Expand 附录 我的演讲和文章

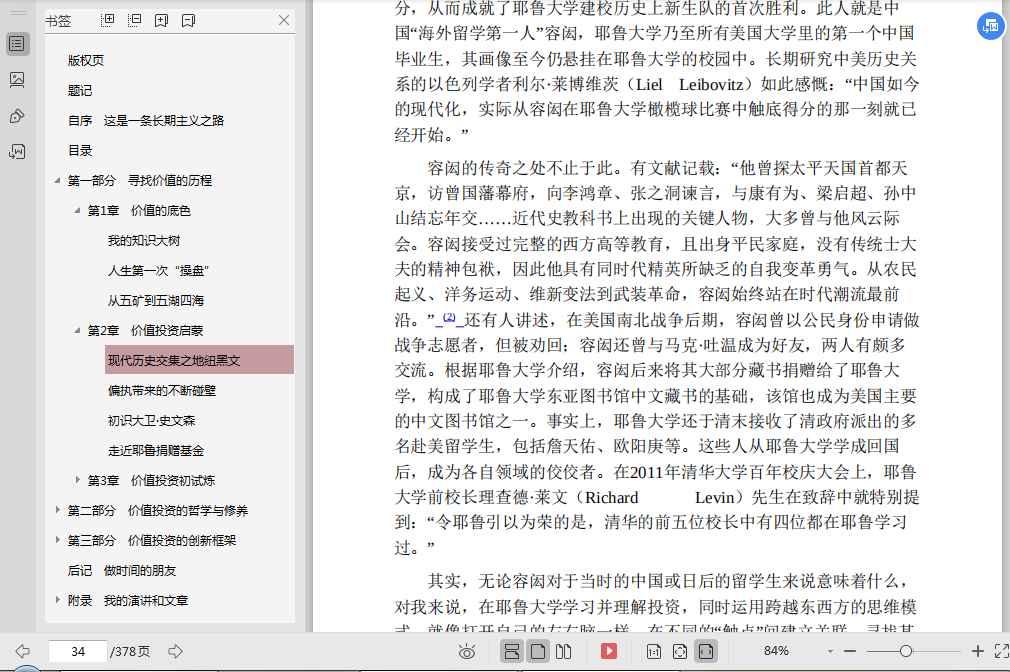coord(57,600)
